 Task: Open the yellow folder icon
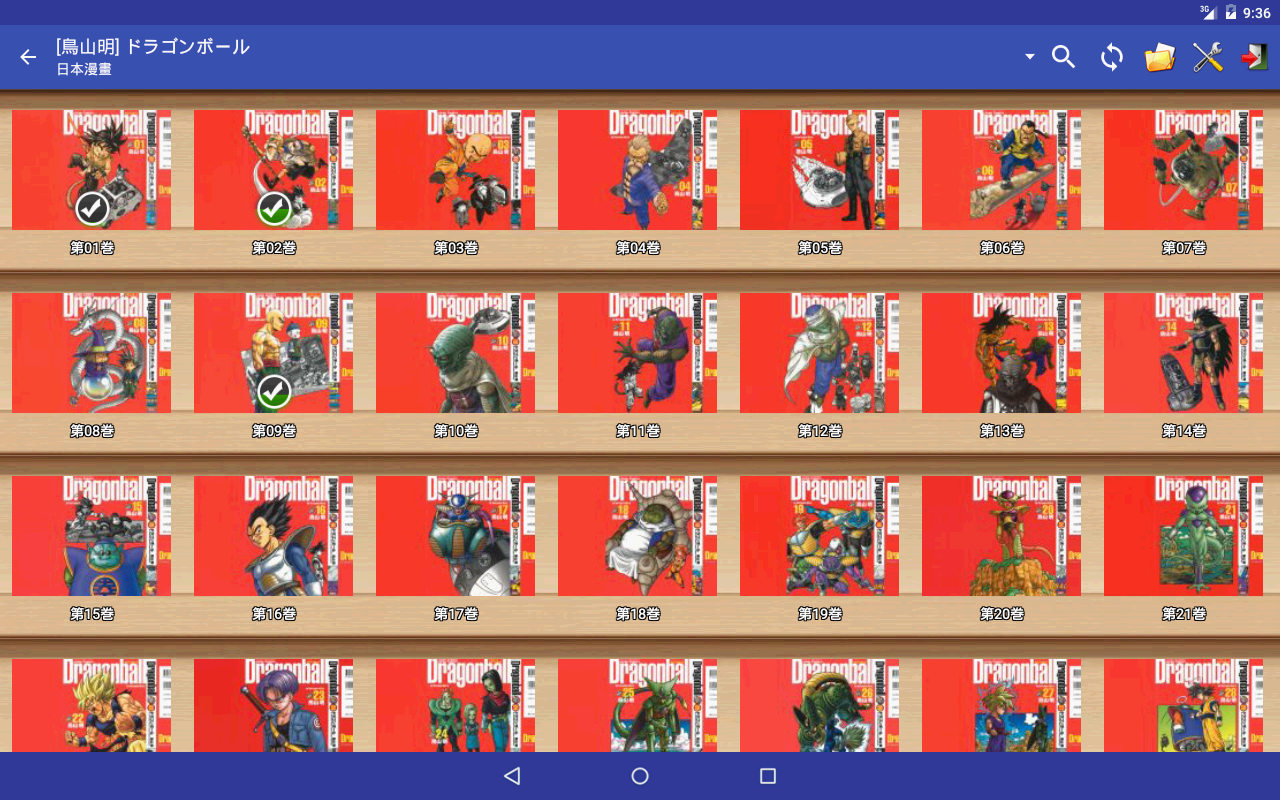click(1160, 57)
